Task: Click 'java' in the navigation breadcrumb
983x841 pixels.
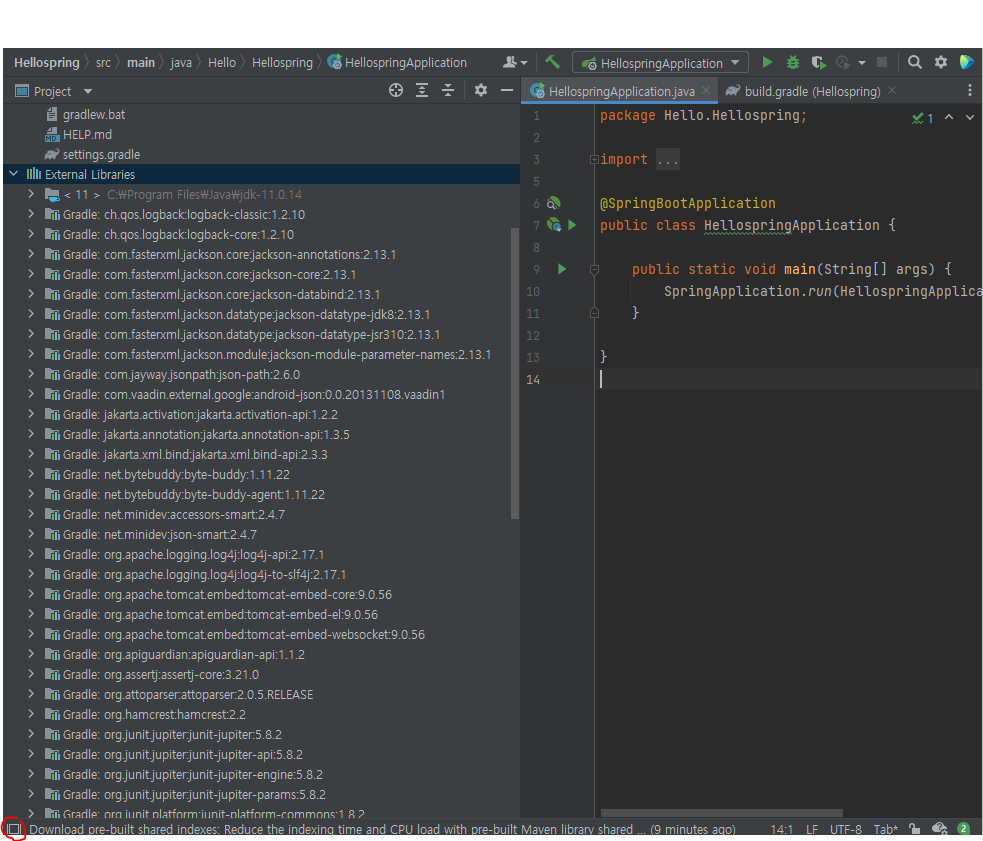Action: coord(181,63)
